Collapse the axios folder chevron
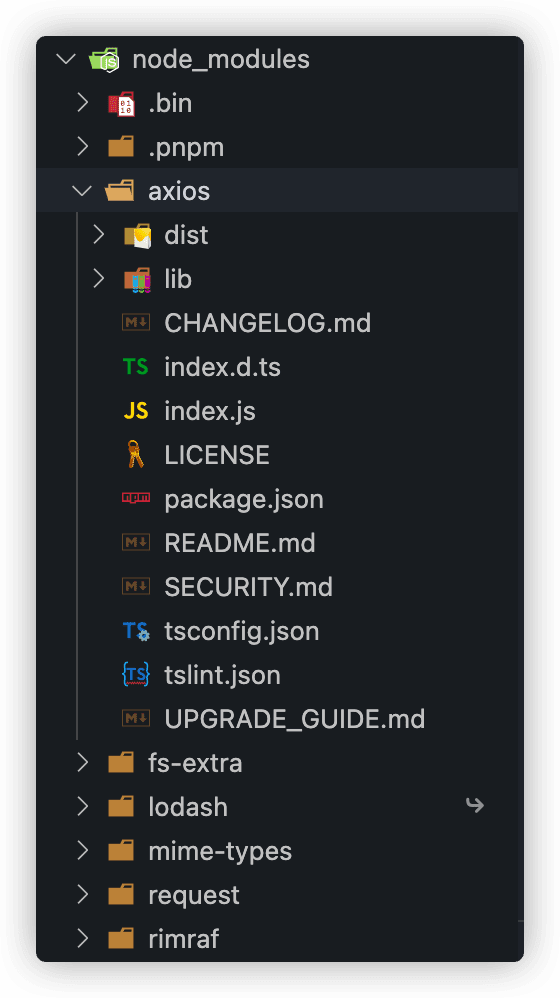Screen dimensions: 560x998 tap(82, 191)
